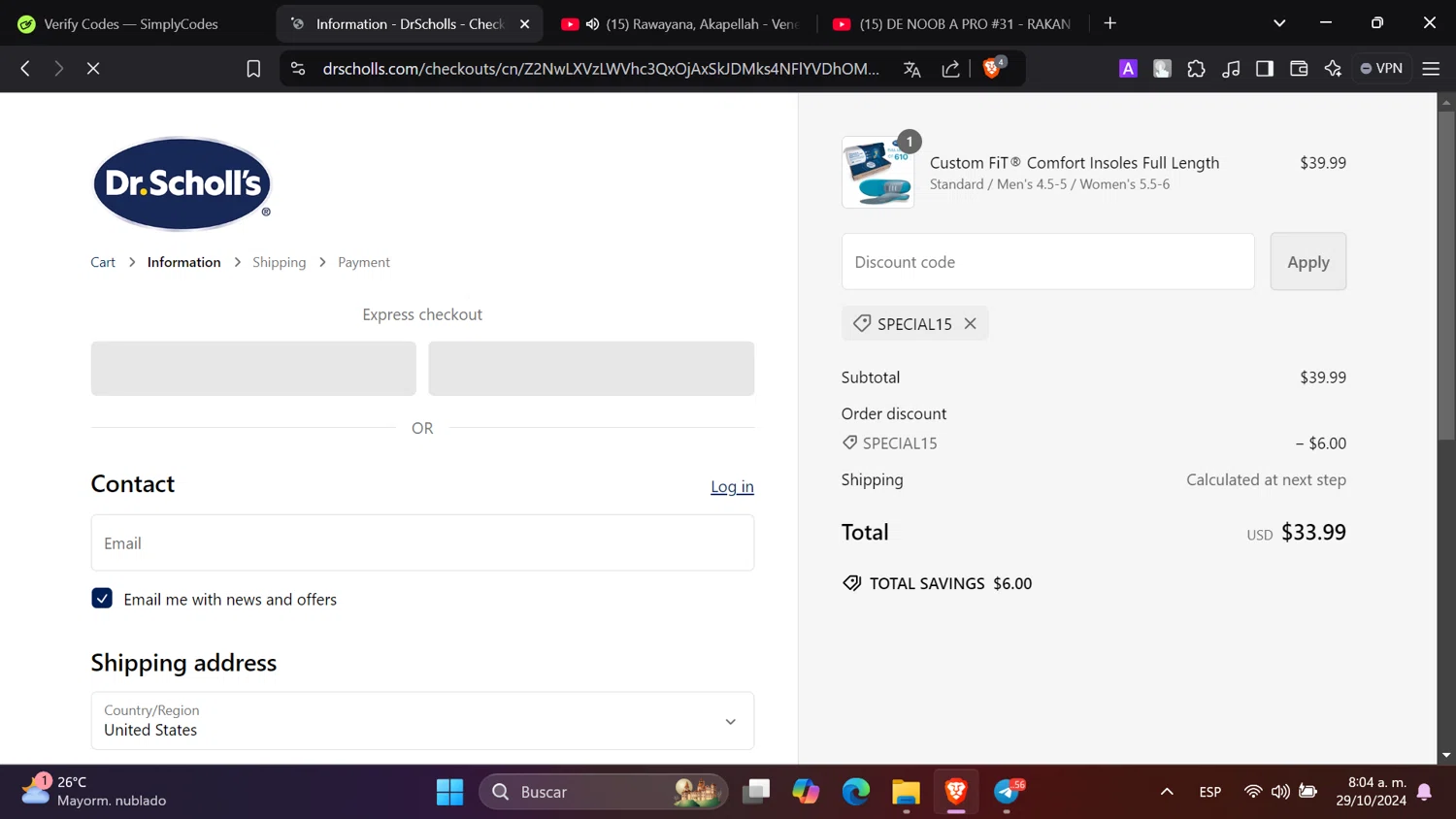Open Brave Shields lion icon
1456x819 pixels.
[x=993, y=68]
